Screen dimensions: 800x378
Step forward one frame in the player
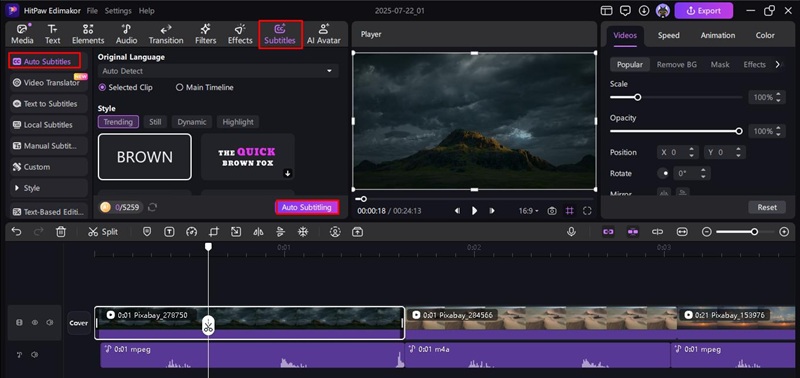point(492,211)
